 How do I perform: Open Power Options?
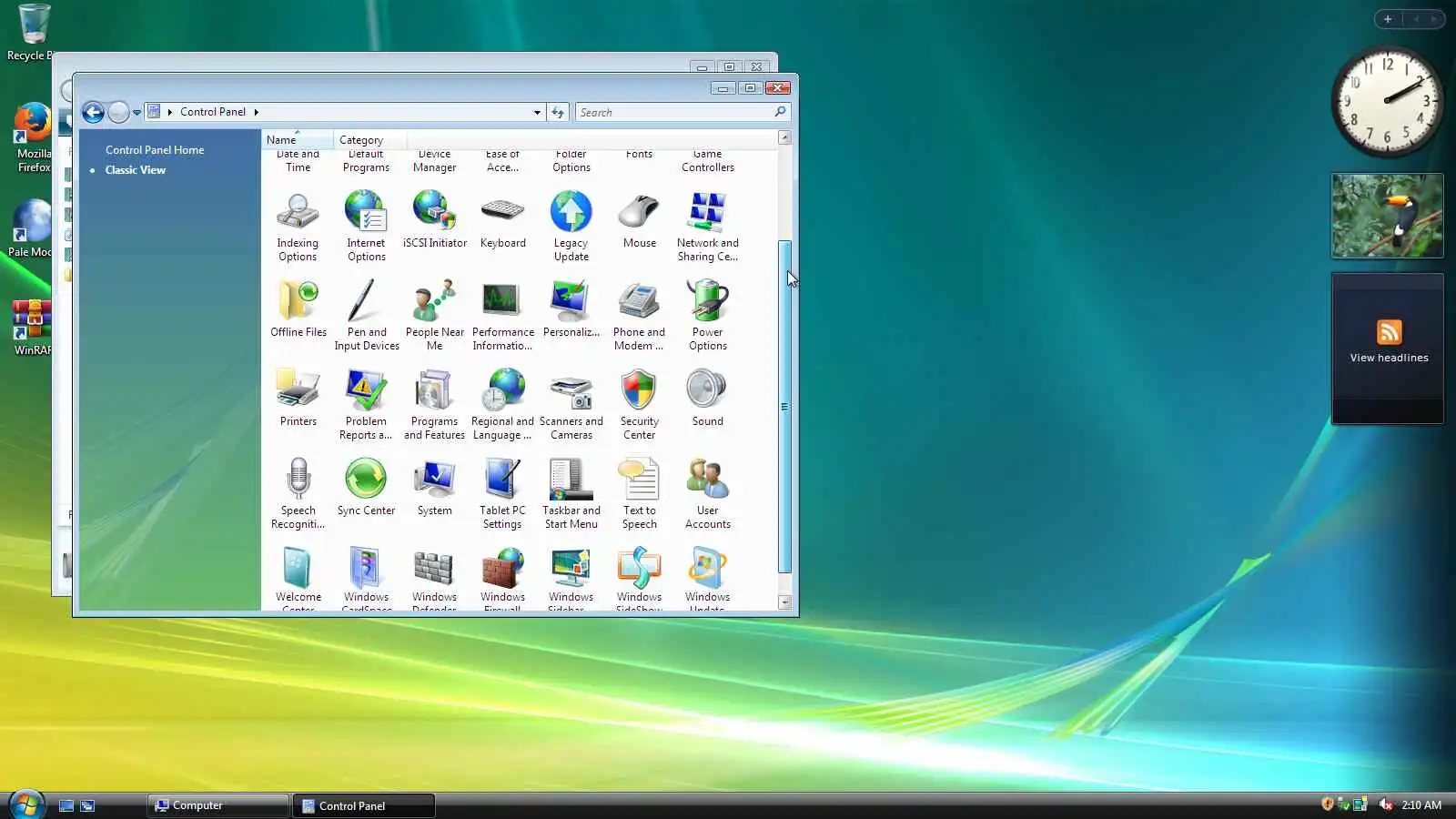click(708, 317)
